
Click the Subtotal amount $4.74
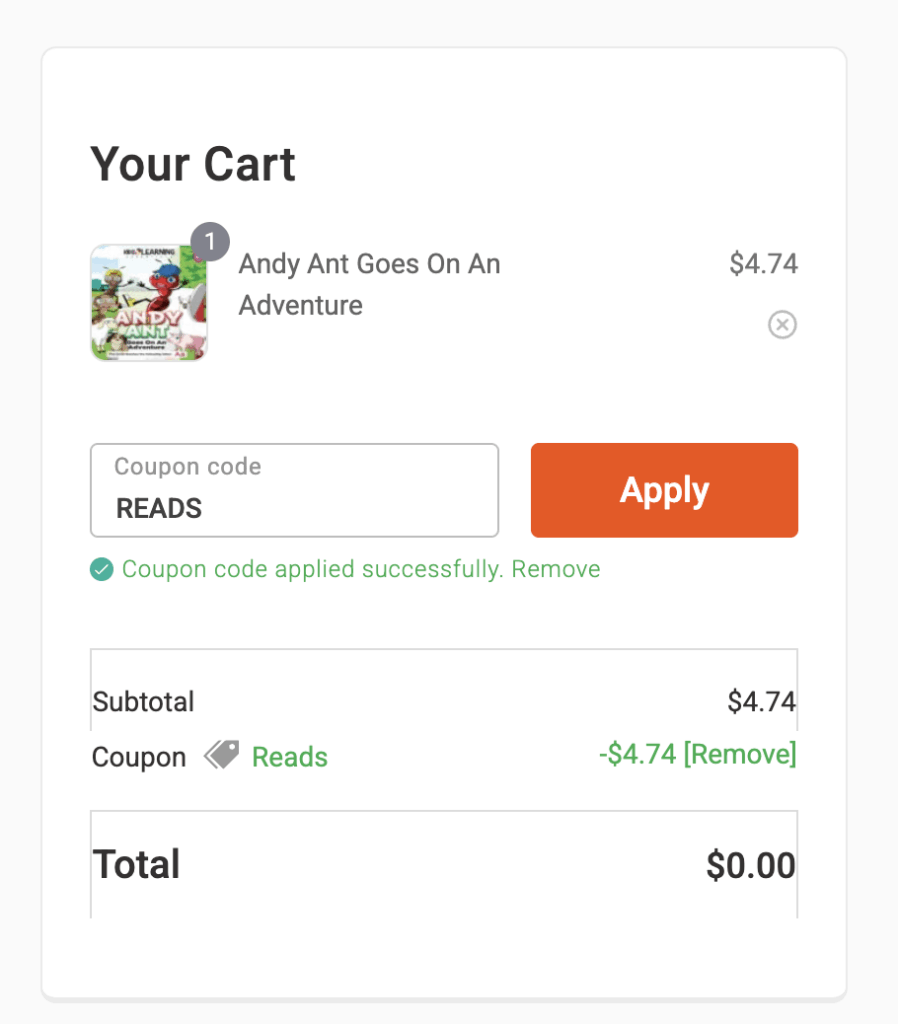761,701
